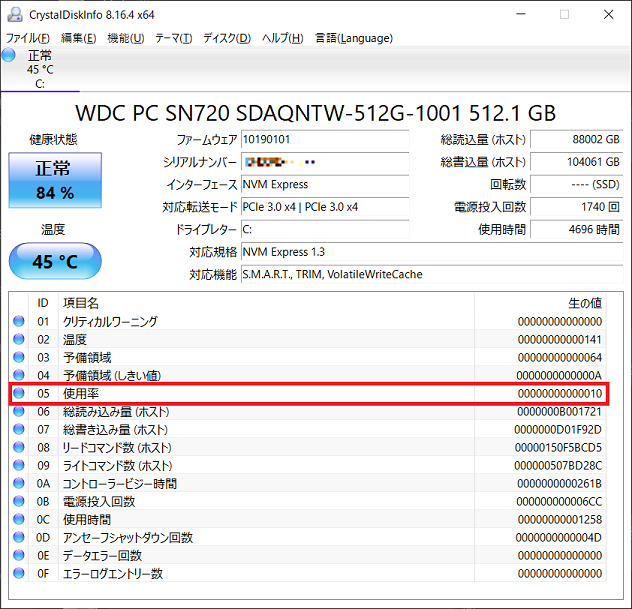Click status orb for row 0F エラーログエントリー数

(19, 573)
